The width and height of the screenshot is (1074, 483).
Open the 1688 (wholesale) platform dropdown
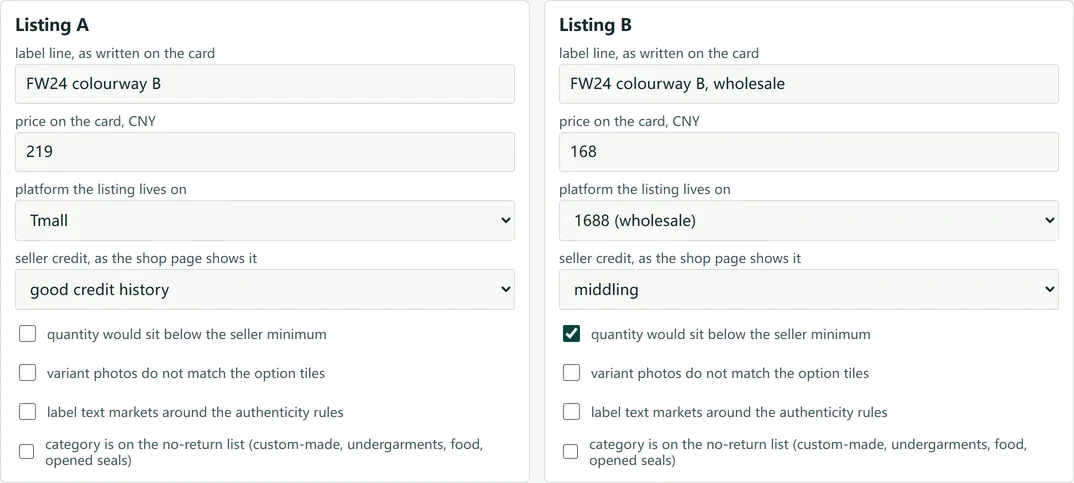809,221
